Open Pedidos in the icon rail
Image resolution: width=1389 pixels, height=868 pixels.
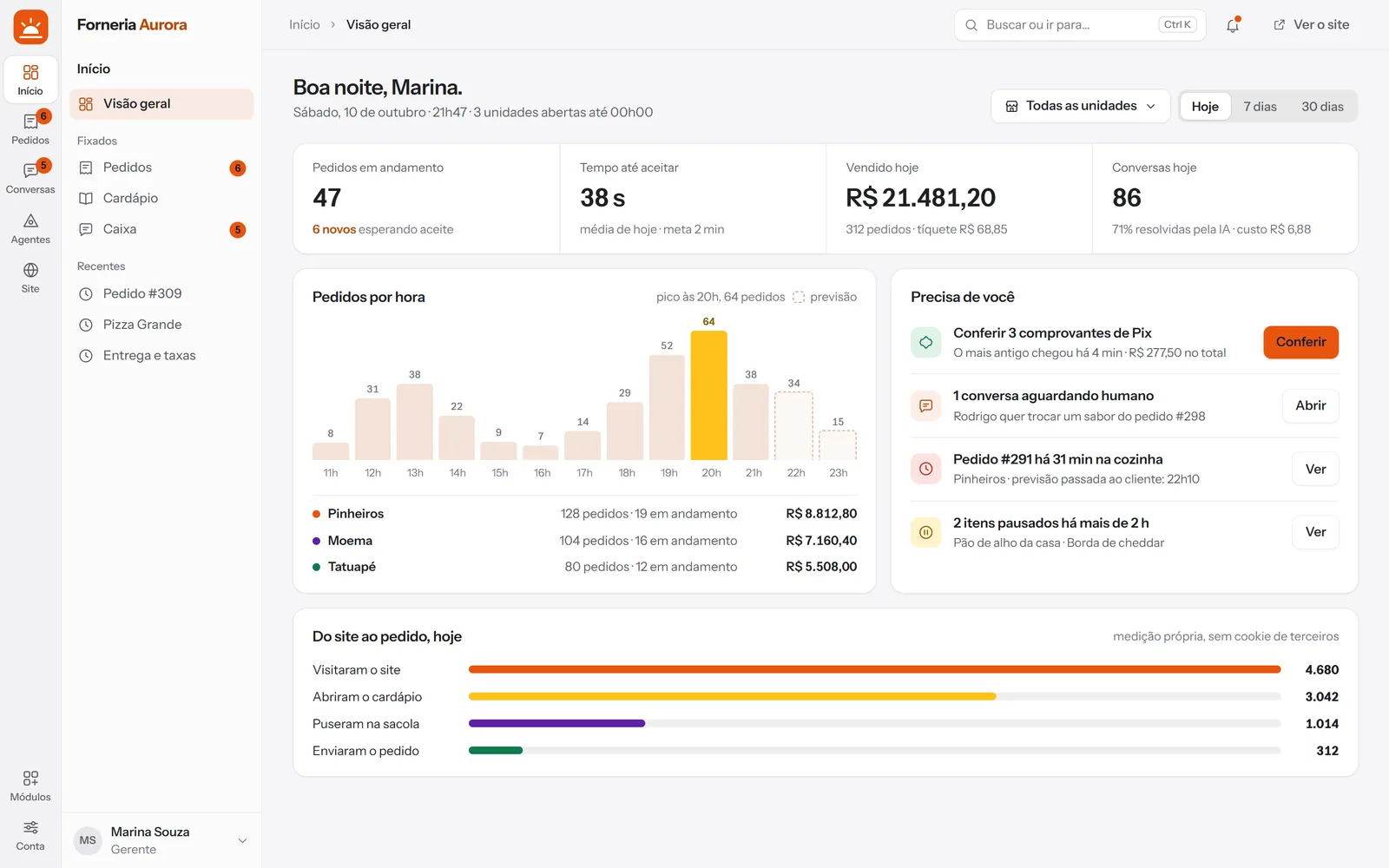[x=30, y=128]
